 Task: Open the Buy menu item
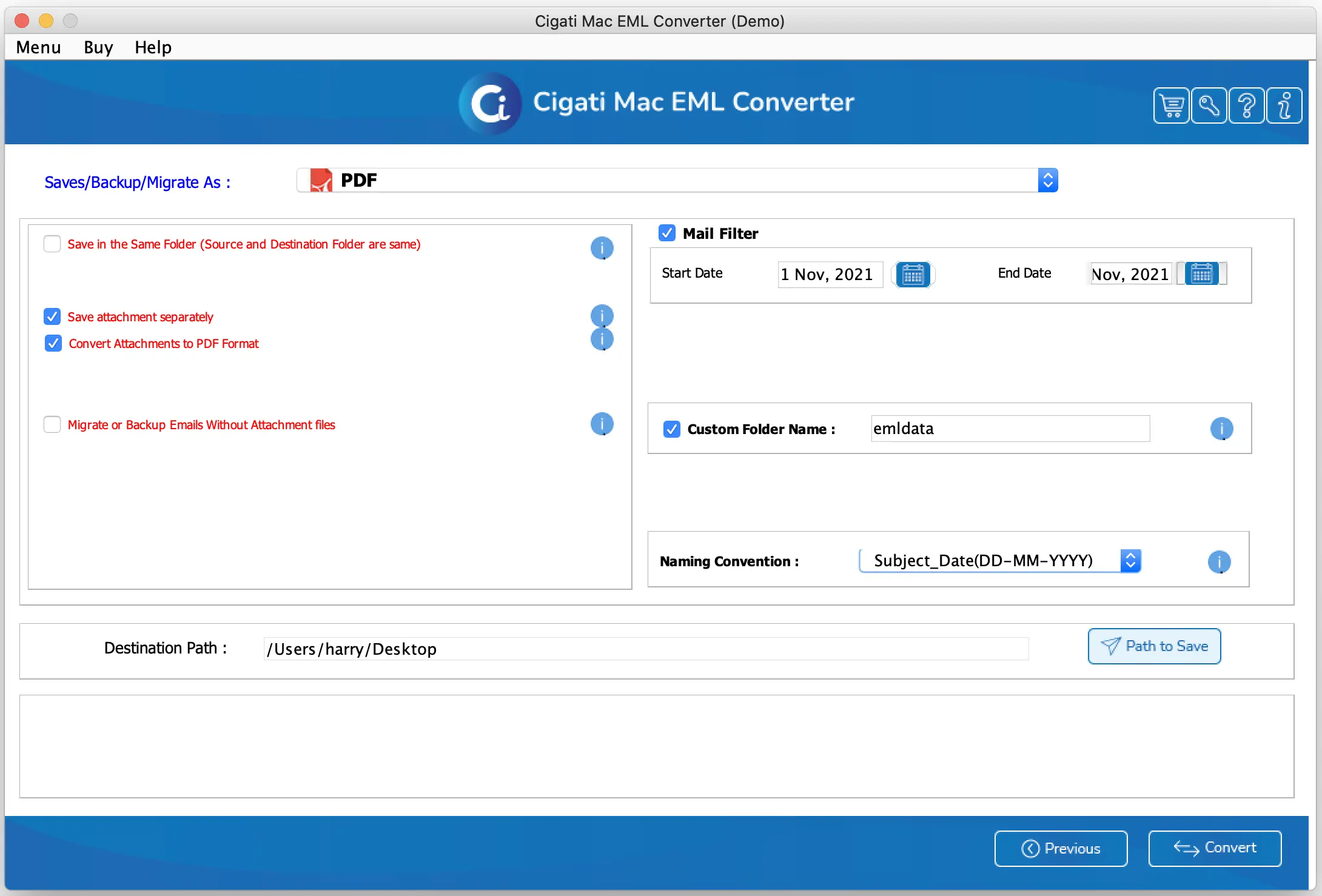coord(96,47)
